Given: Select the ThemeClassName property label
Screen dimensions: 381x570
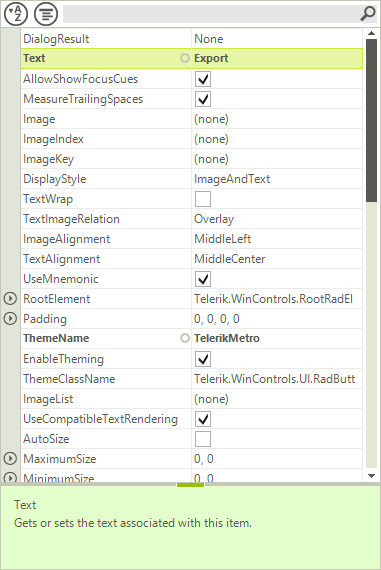Looking at the screenshot, I should click(69, 379).
